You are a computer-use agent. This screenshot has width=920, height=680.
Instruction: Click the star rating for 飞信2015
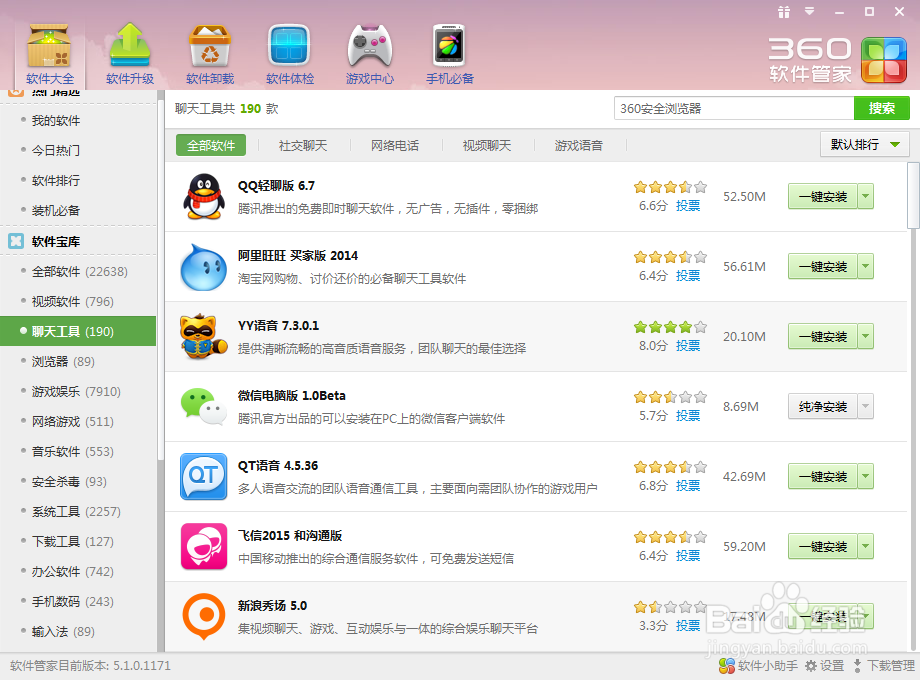click(x=668, y=535)
